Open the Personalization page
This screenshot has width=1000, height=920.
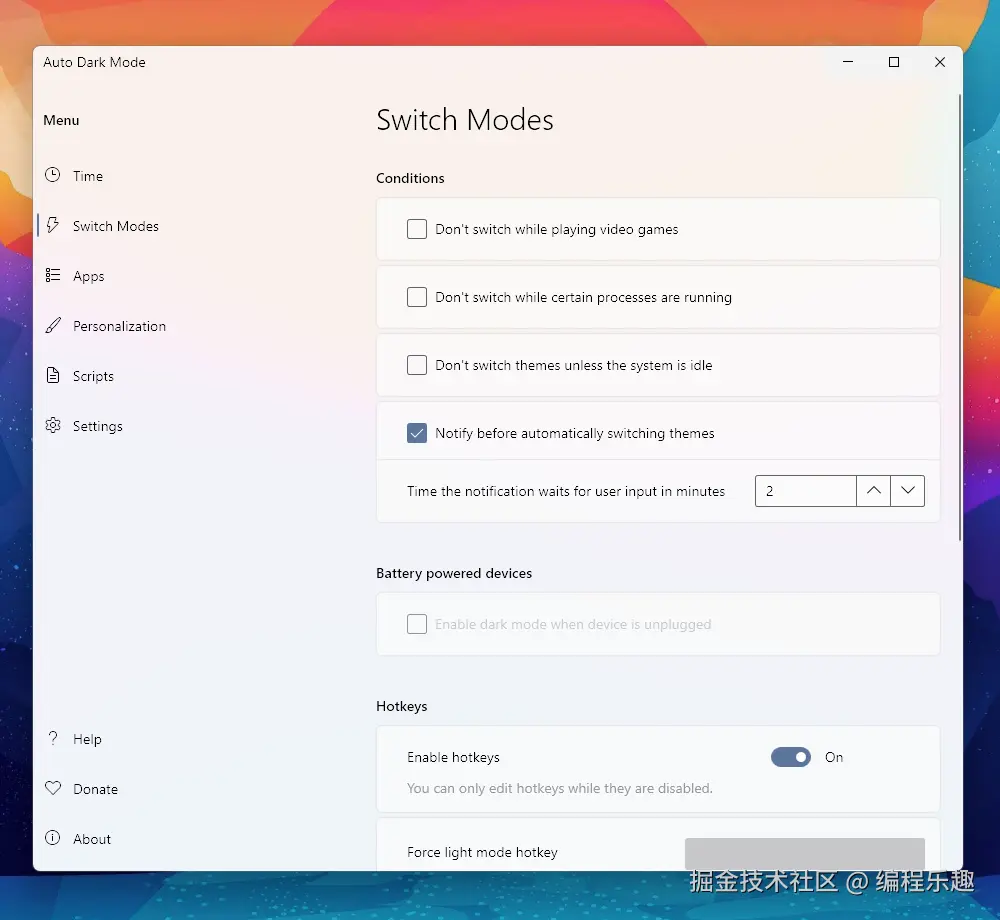(x=119, y=326)
